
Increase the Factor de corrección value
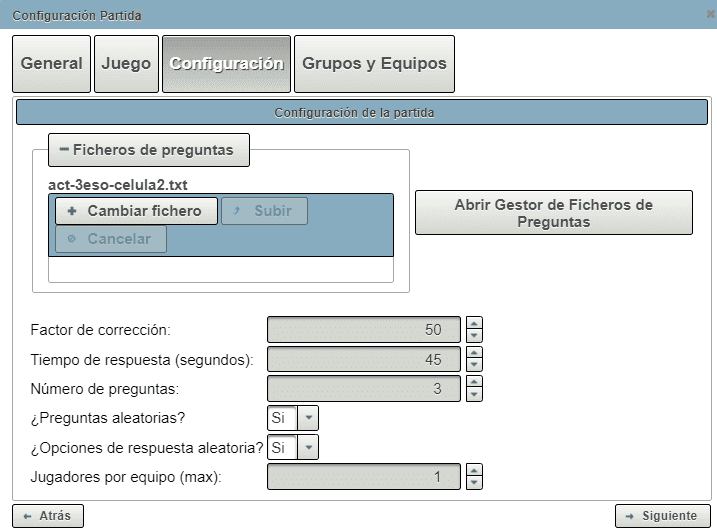tap(475, 323)
